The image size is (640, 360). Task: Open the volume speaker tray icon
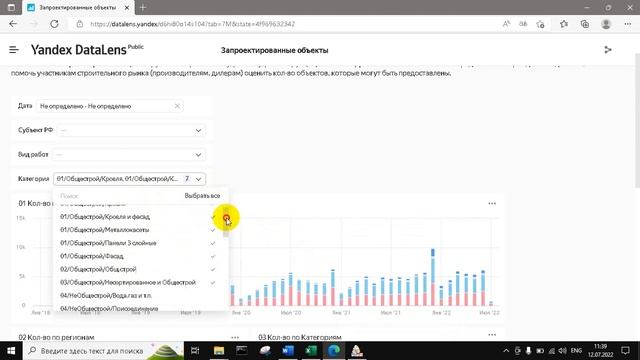tap(562, 351)
